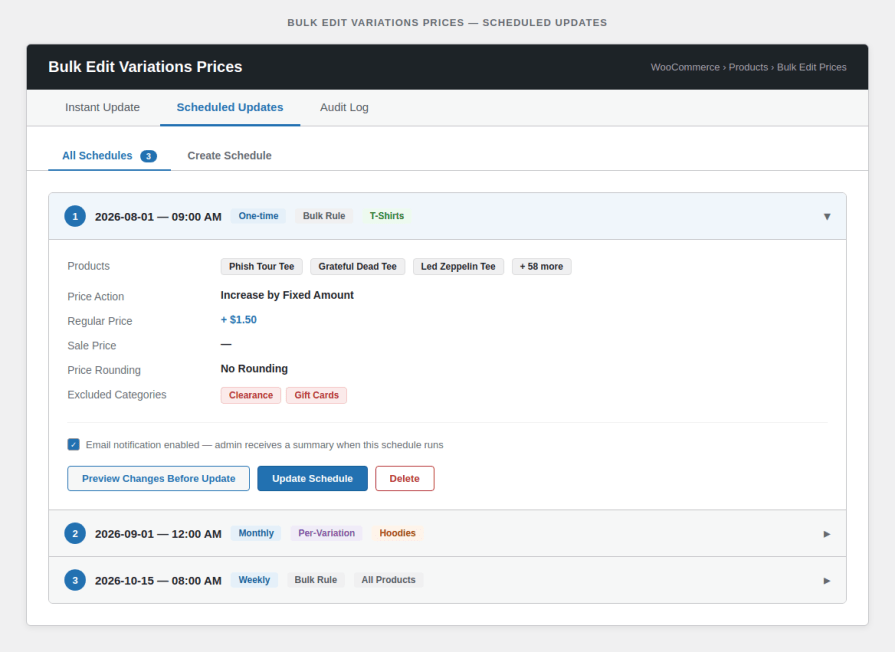
Task: Open the Create Schedule sub-tab
Action: [x=229, y=155]
